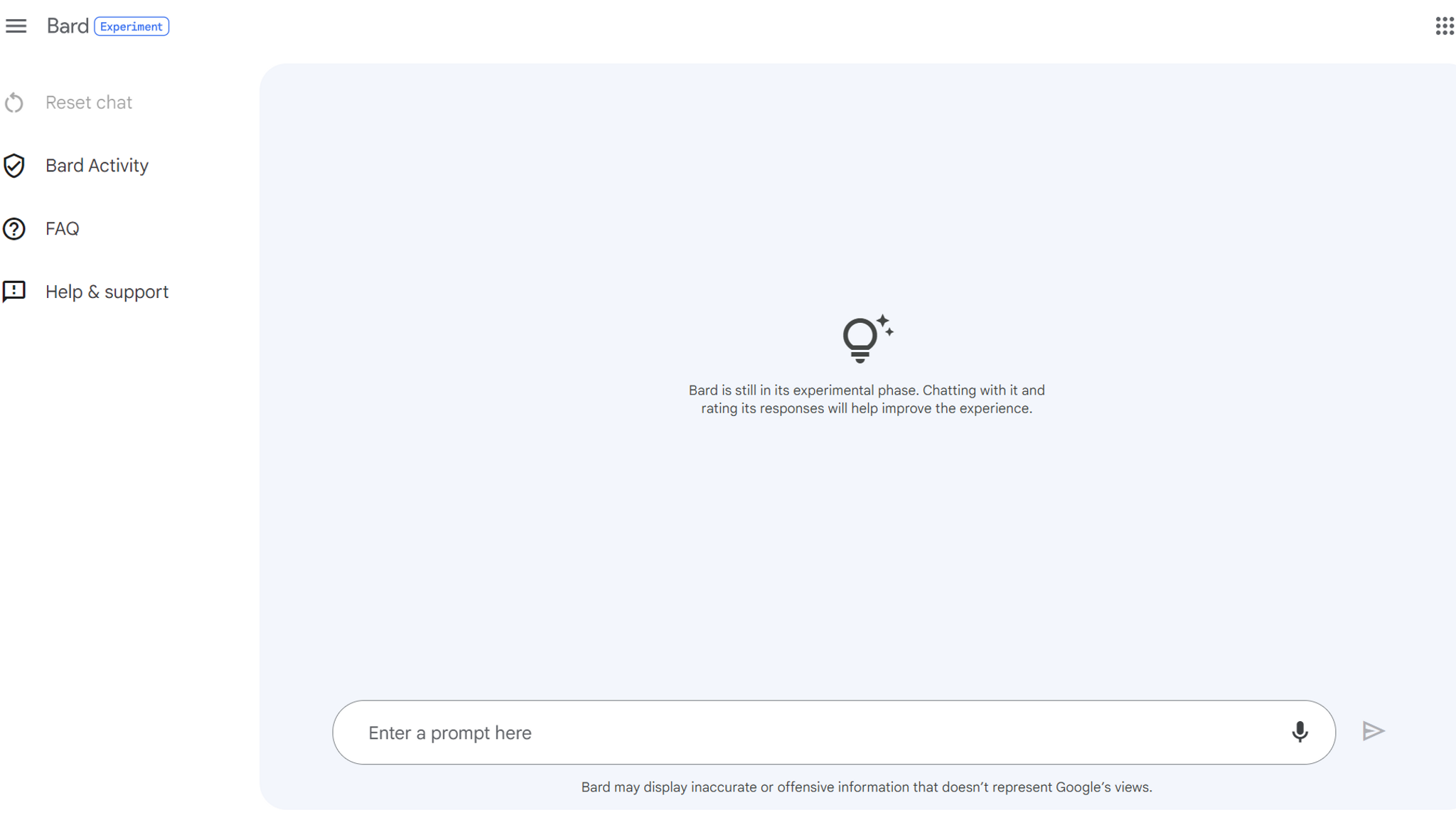Screen dimensions: 1456x820
Task: Click the FAQ question mark icon
Action: coord(14,229)
